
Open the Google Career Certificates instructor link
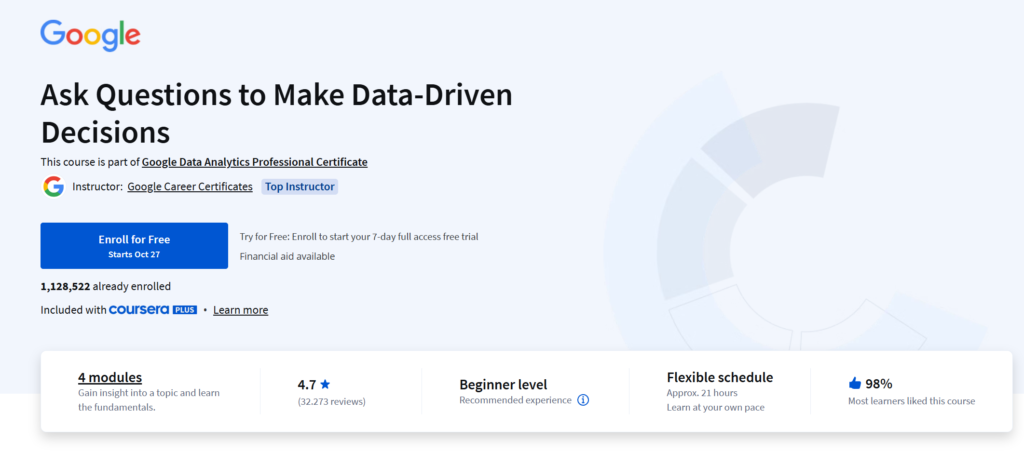(x=190, y=187)
